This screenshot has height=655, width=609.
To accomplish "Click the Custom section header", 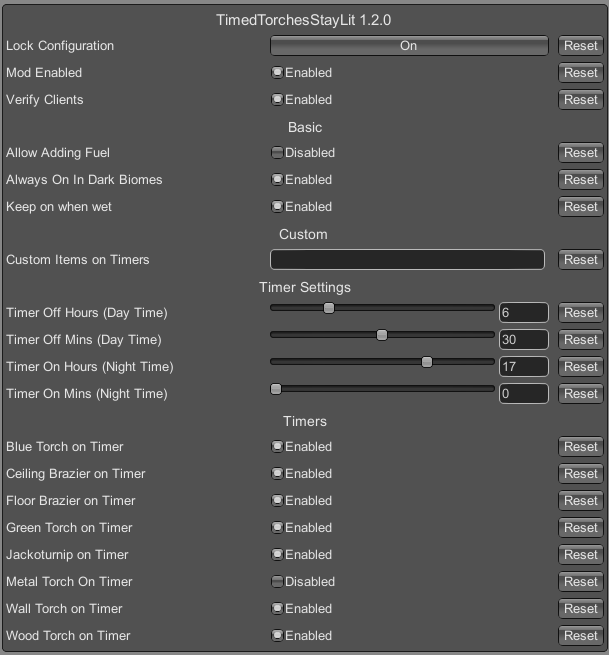I will pyautogui.click(x=303, y=234).
